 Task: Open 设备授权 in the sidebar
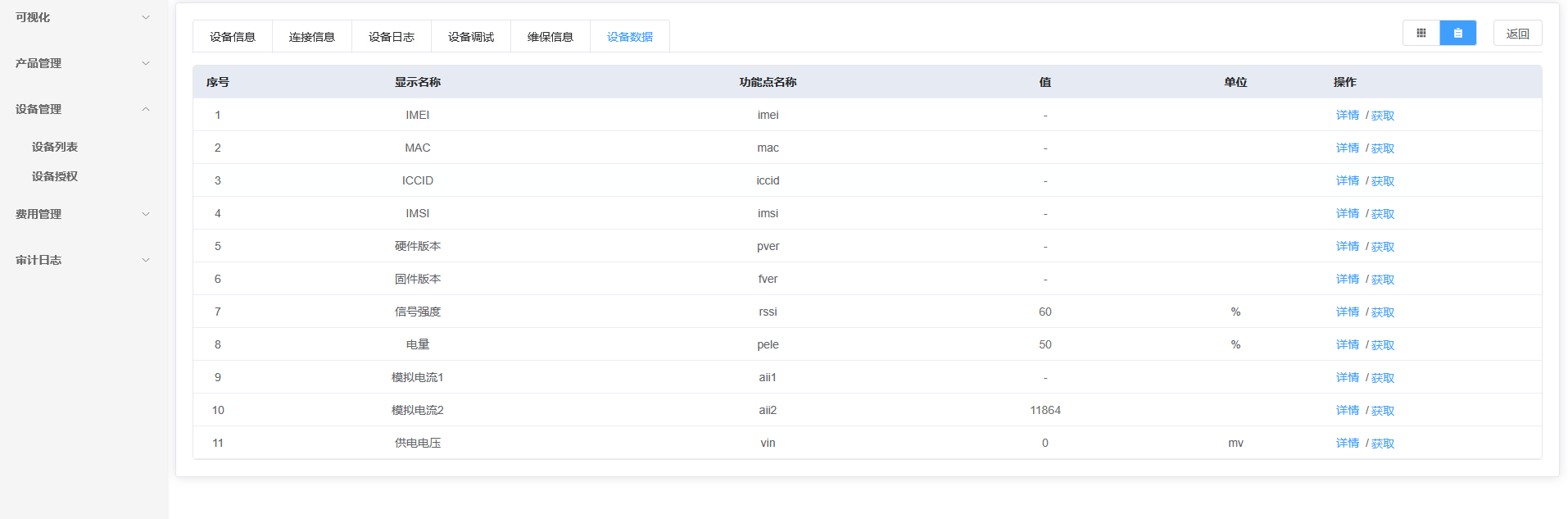[55, 176]
